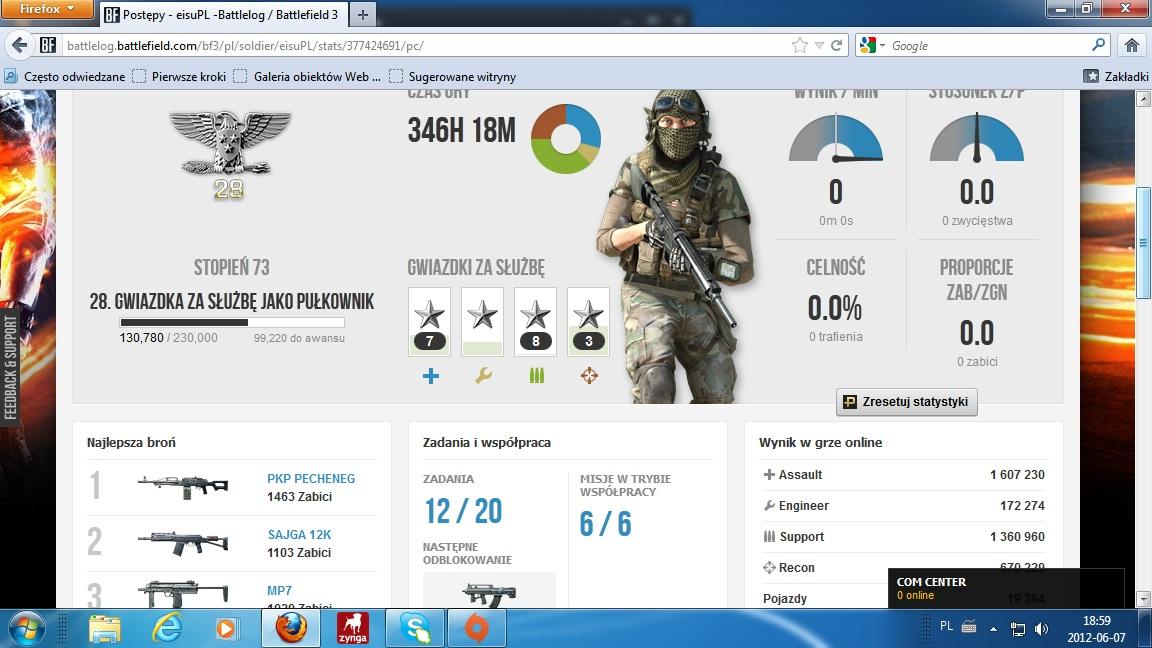Open the address bar history dropdown arrow
Image resolution: width=1152 pixels, height=648 pixels.
818,46
